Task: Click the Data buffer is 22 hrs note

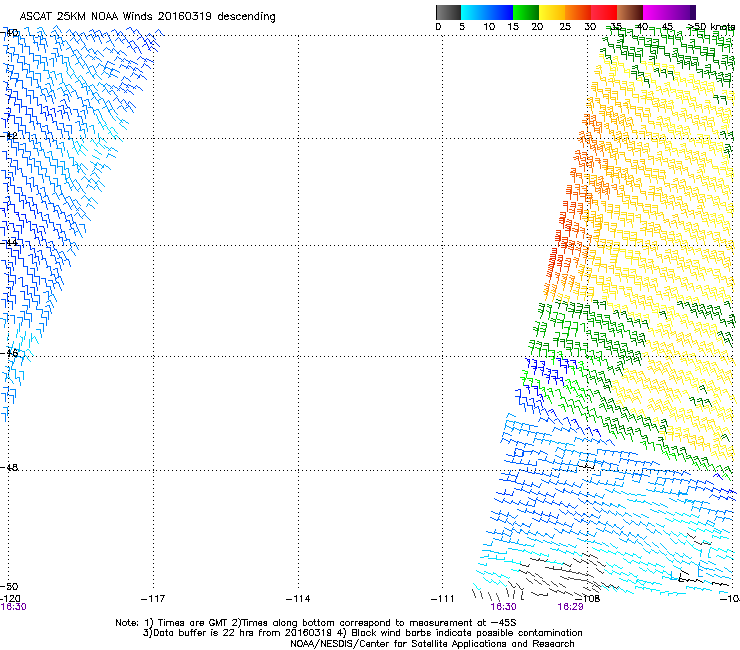Action: (x=363, y=633)
